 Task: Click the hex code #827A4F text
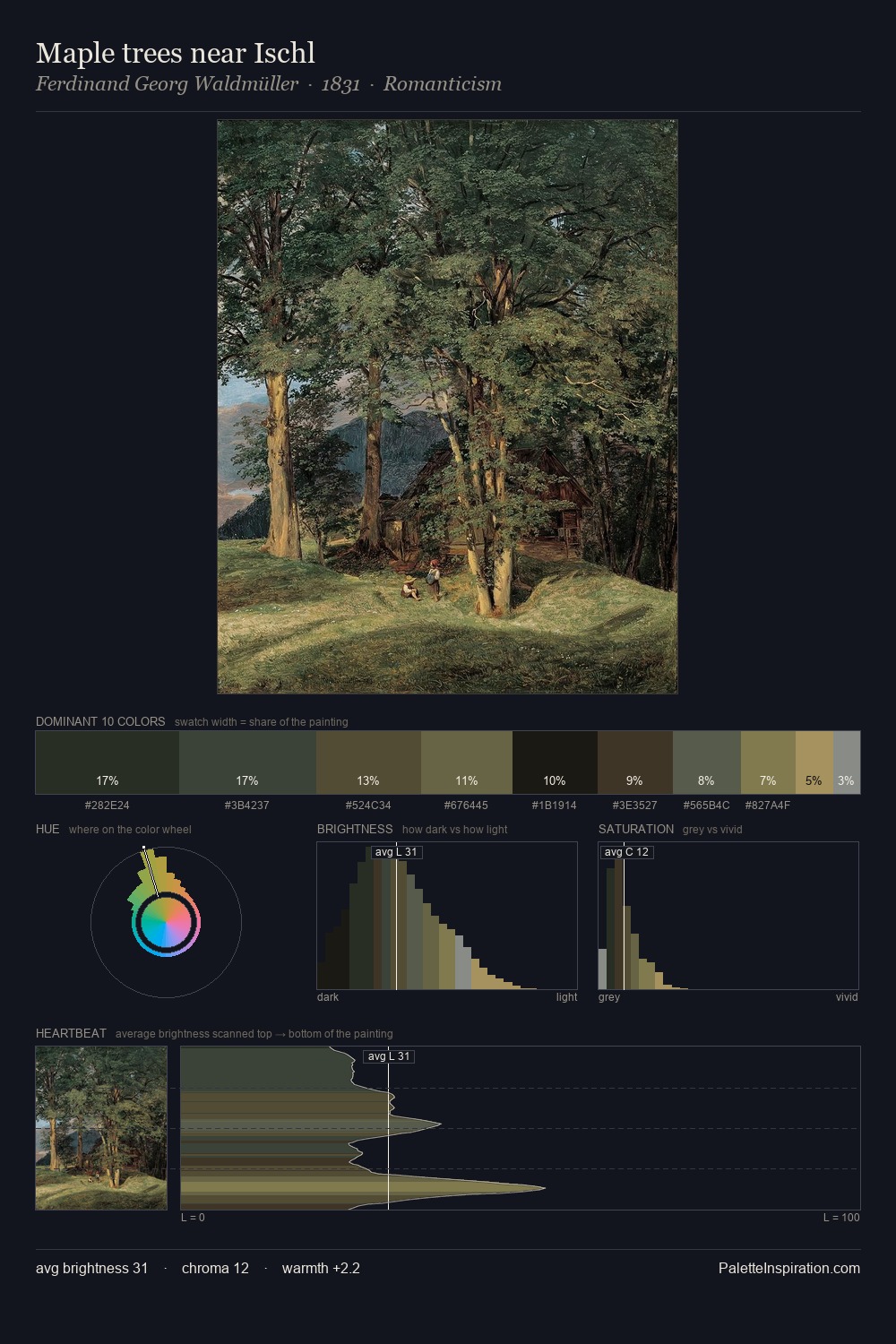768,806
